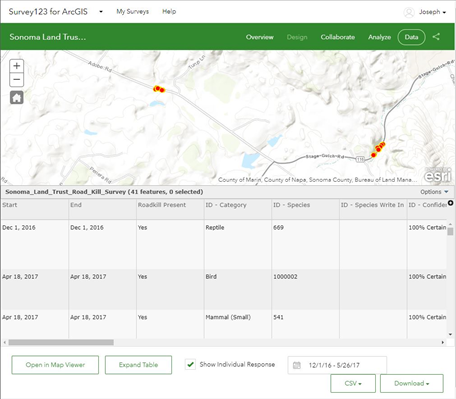Open the table Options dropdown

434,192
